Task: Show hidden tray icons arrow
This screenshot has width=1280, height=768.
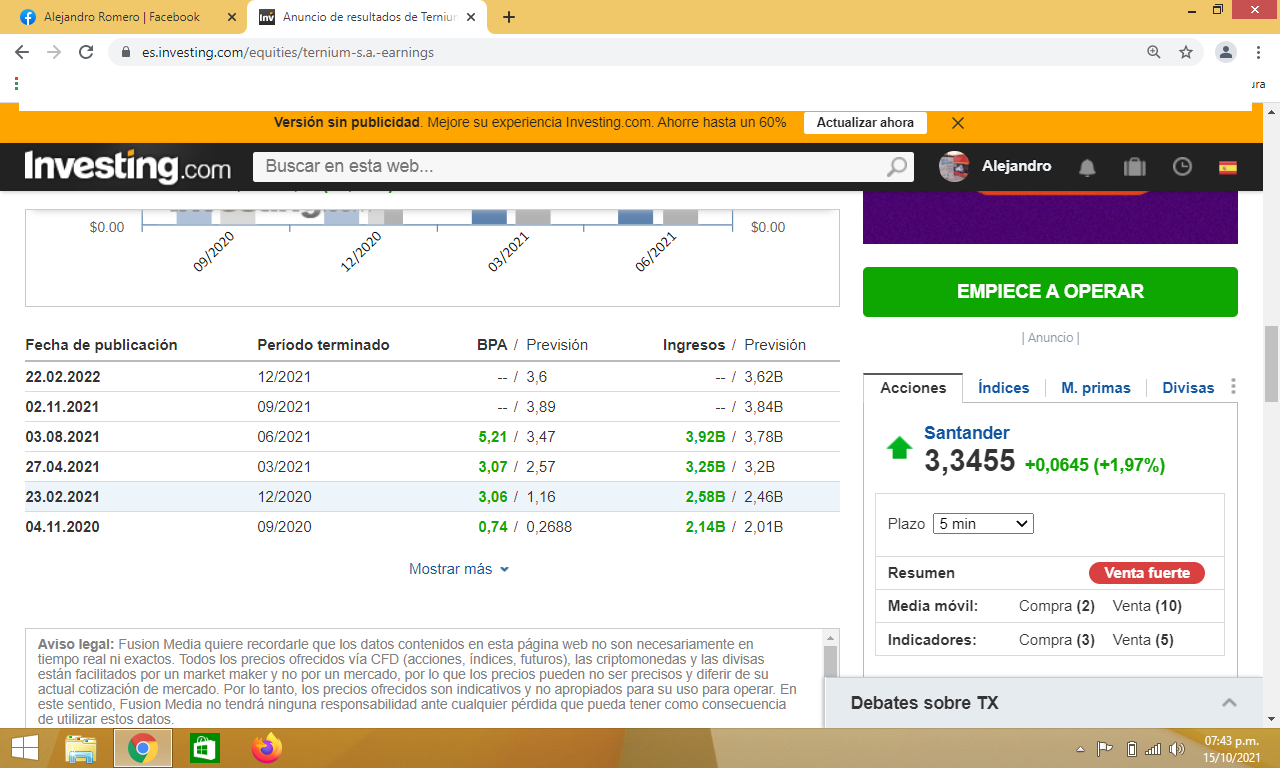Action: point(1080,749)
